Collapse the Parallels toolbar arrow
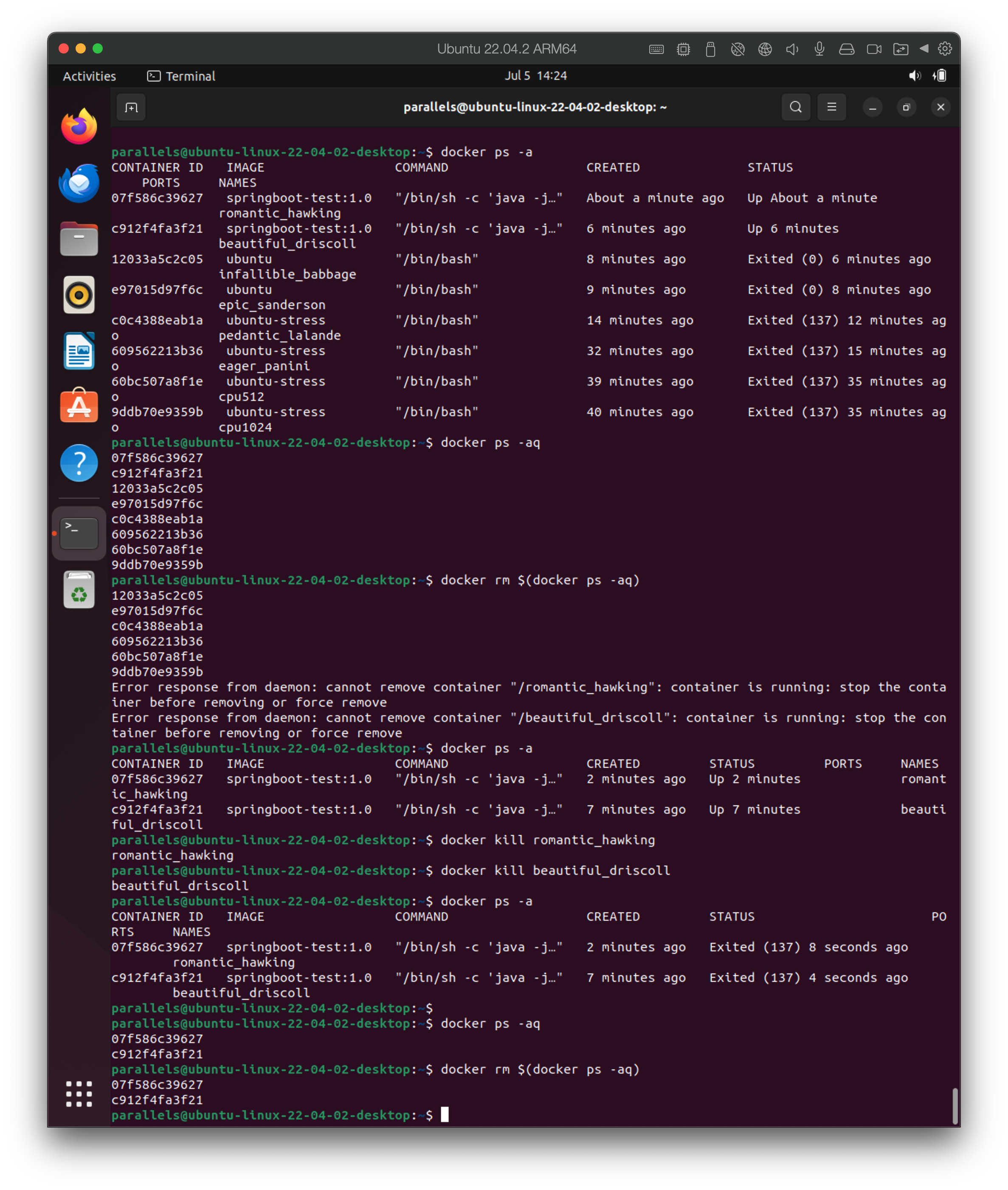Image resolution: width=1008 pixels, height=1190 pixels. (x=924, y=48)
